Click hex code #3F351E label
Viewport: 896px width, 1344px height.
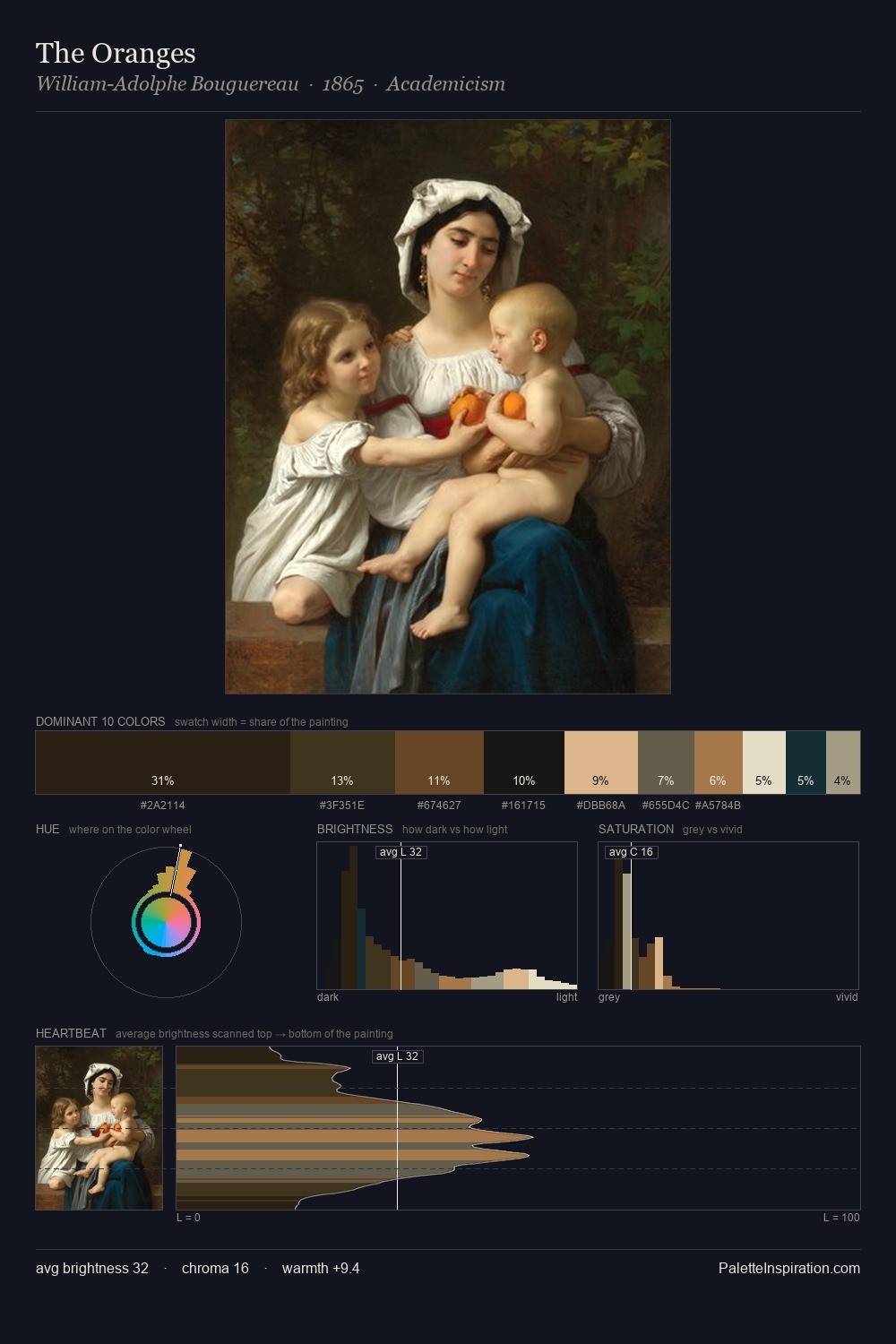(x=342, y=806)
